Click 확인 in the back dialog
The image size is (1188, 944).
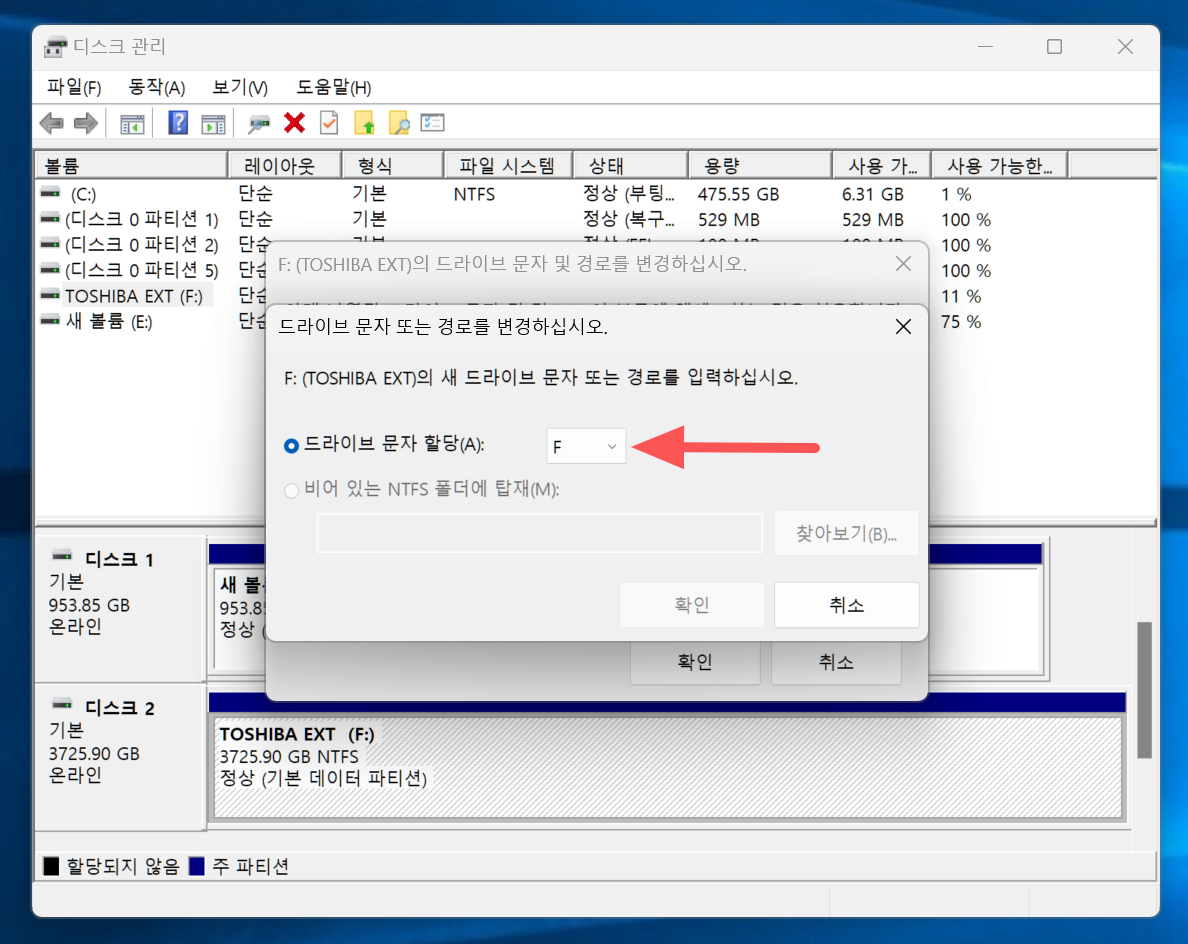coord(695,663)
